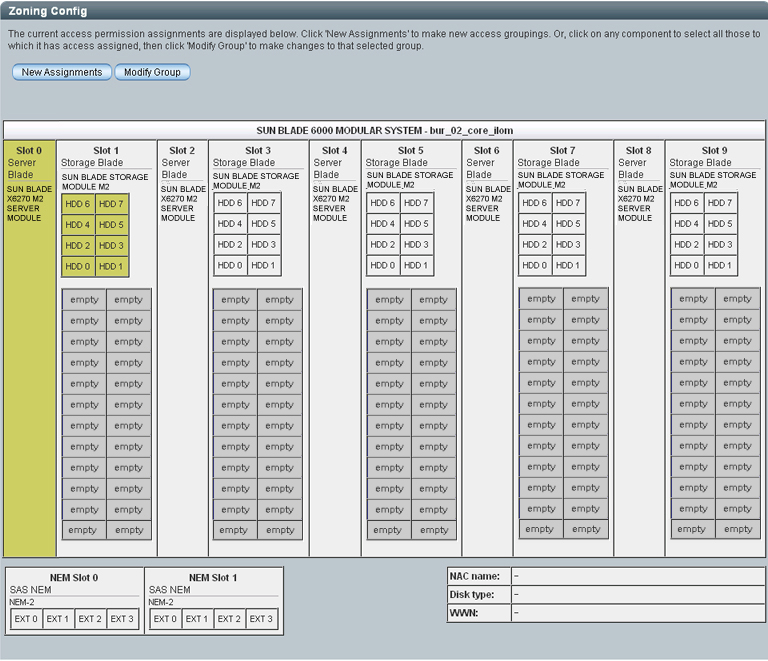
Task: Select the Slot 8 server blade
Action: click(639, 349)
